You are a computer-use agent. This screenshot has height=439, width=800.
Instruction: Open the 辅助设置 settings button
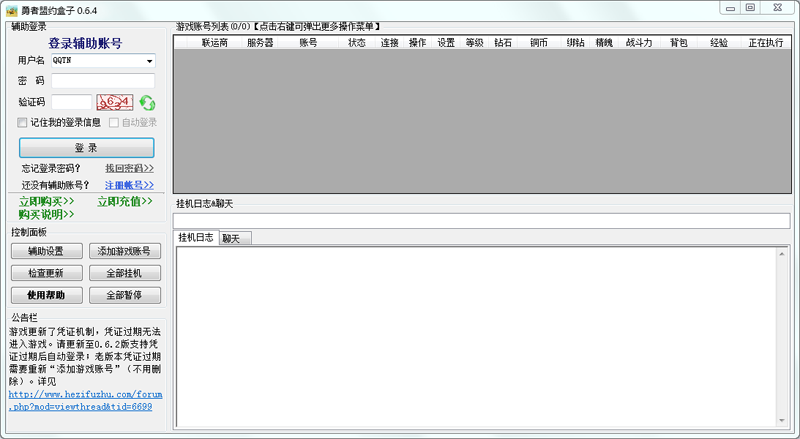tap(46, 251)
